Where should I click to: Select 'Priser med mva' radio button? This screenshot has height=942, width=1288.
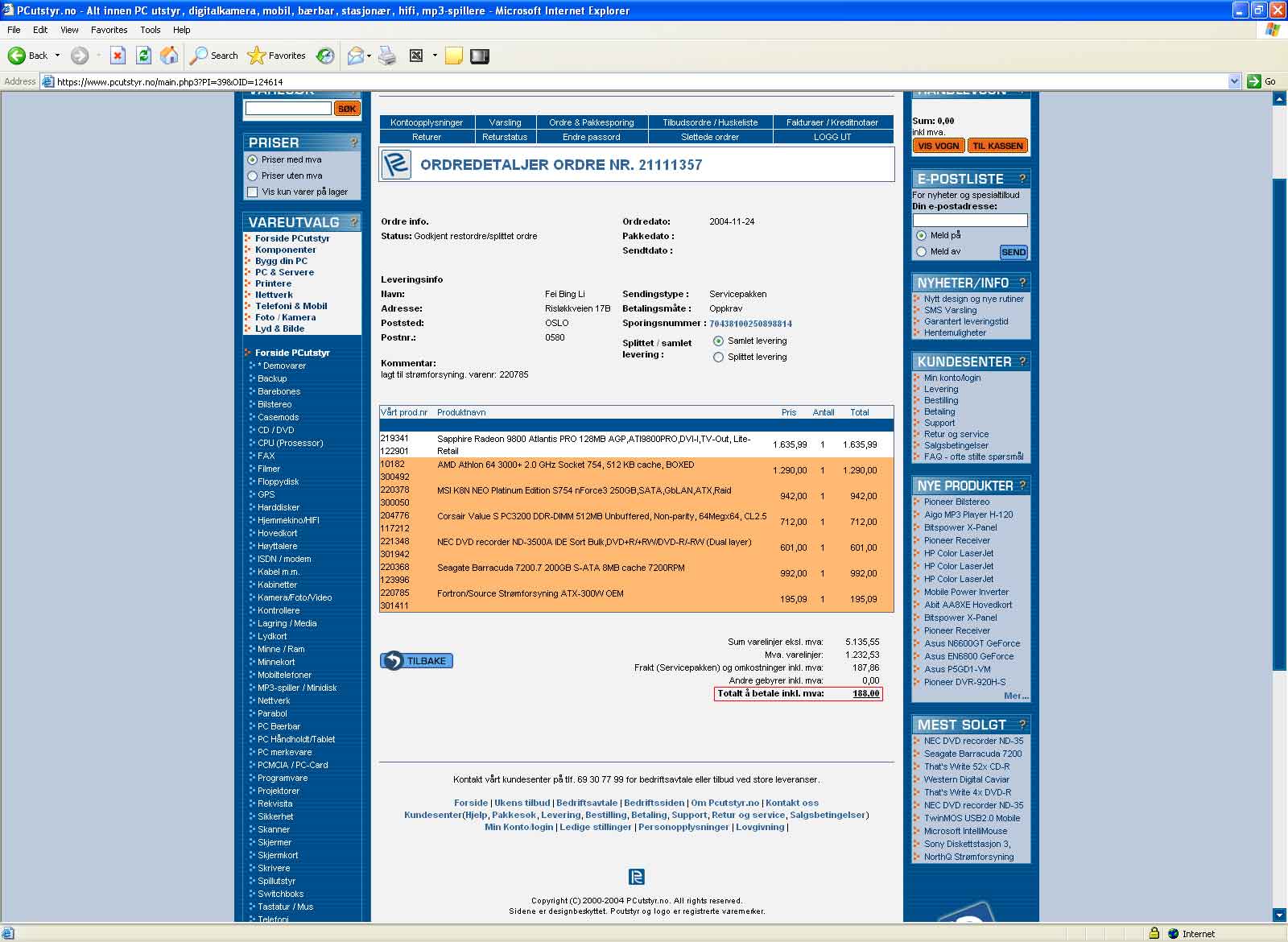[x=253, y=159]
